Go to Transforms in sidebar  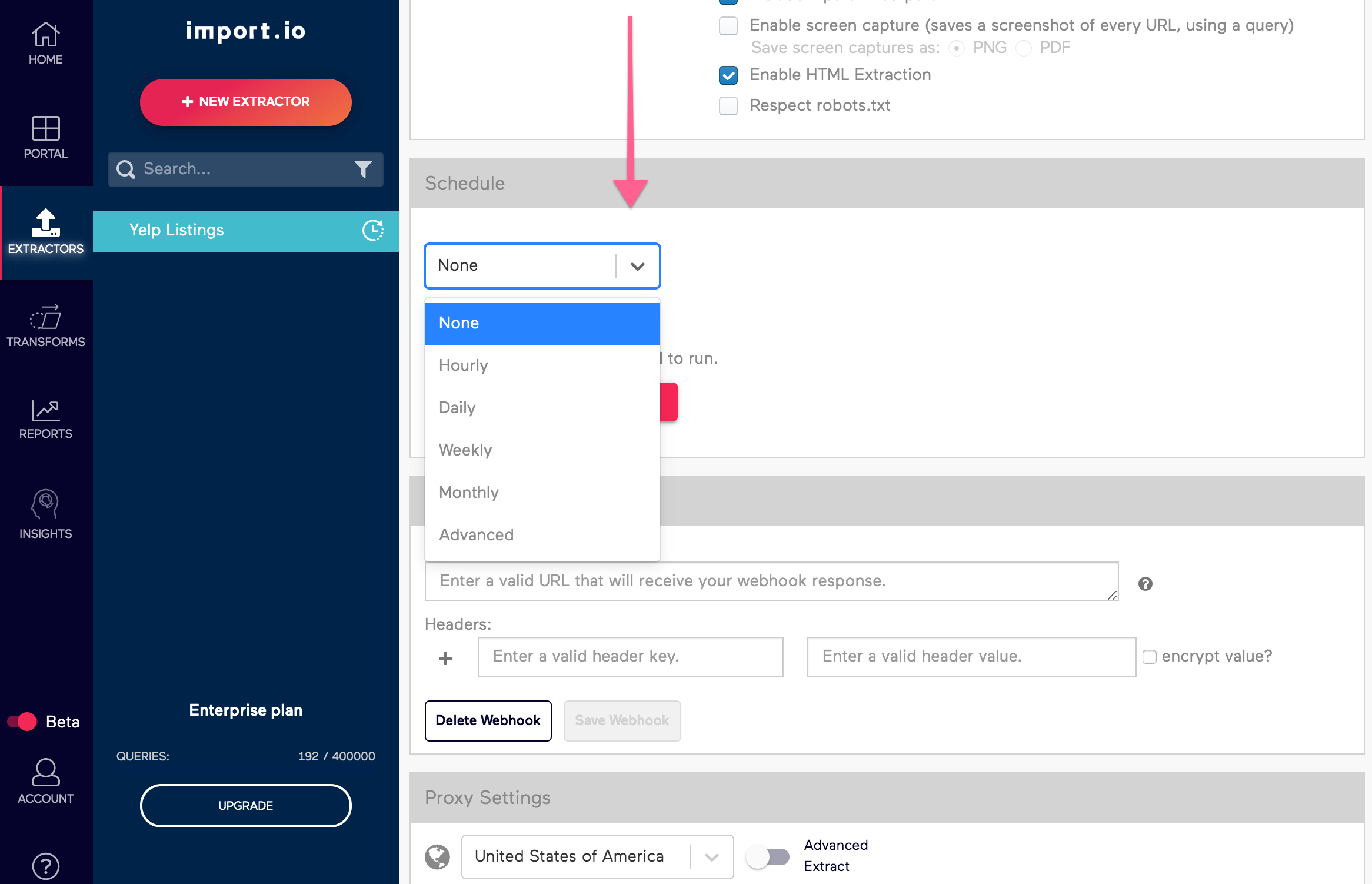pos(45,325)
